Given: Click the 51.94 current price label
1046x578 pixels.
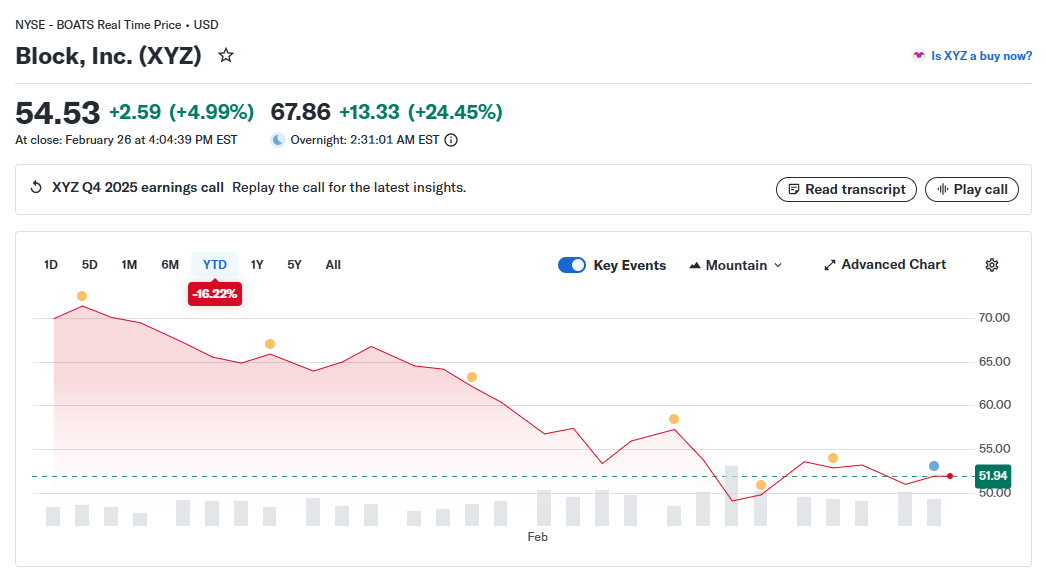Looking at the screenshot, I should (993, 476).
